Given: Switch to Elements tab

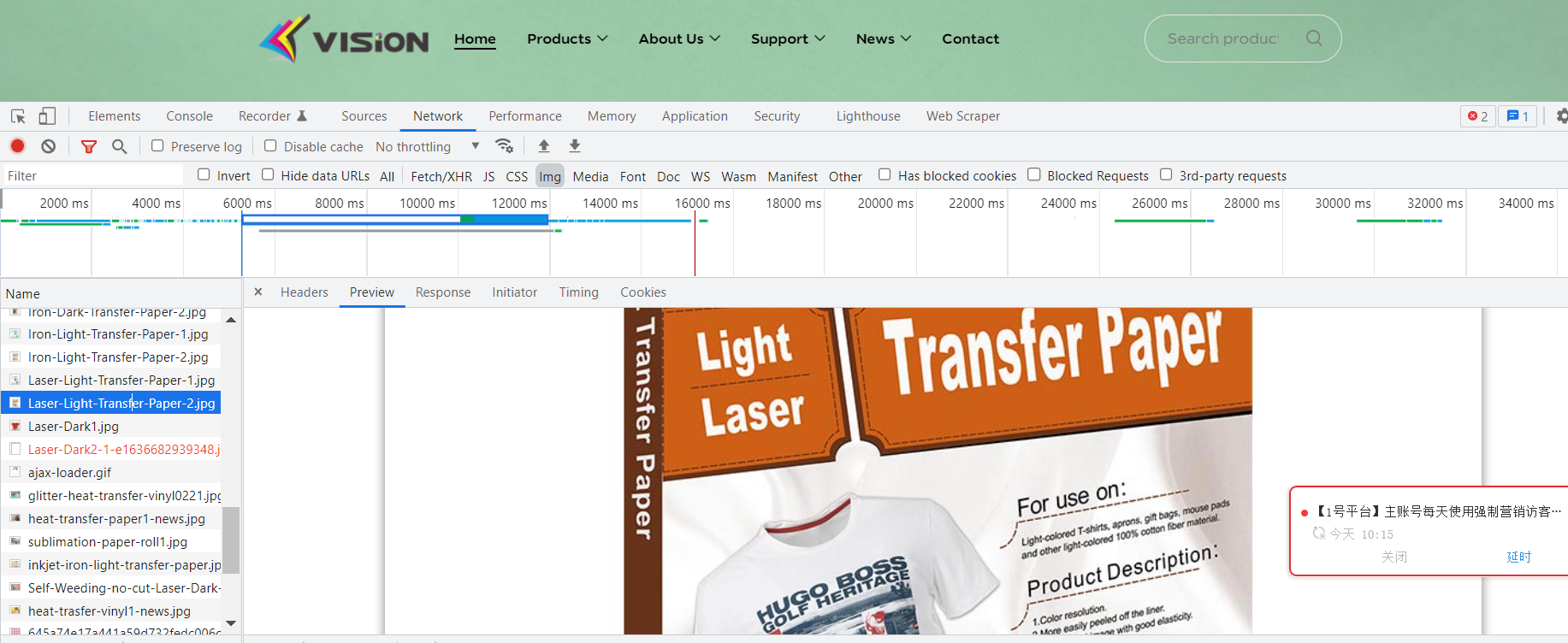Looking at the screenshot, I should [x=114, y=116].
